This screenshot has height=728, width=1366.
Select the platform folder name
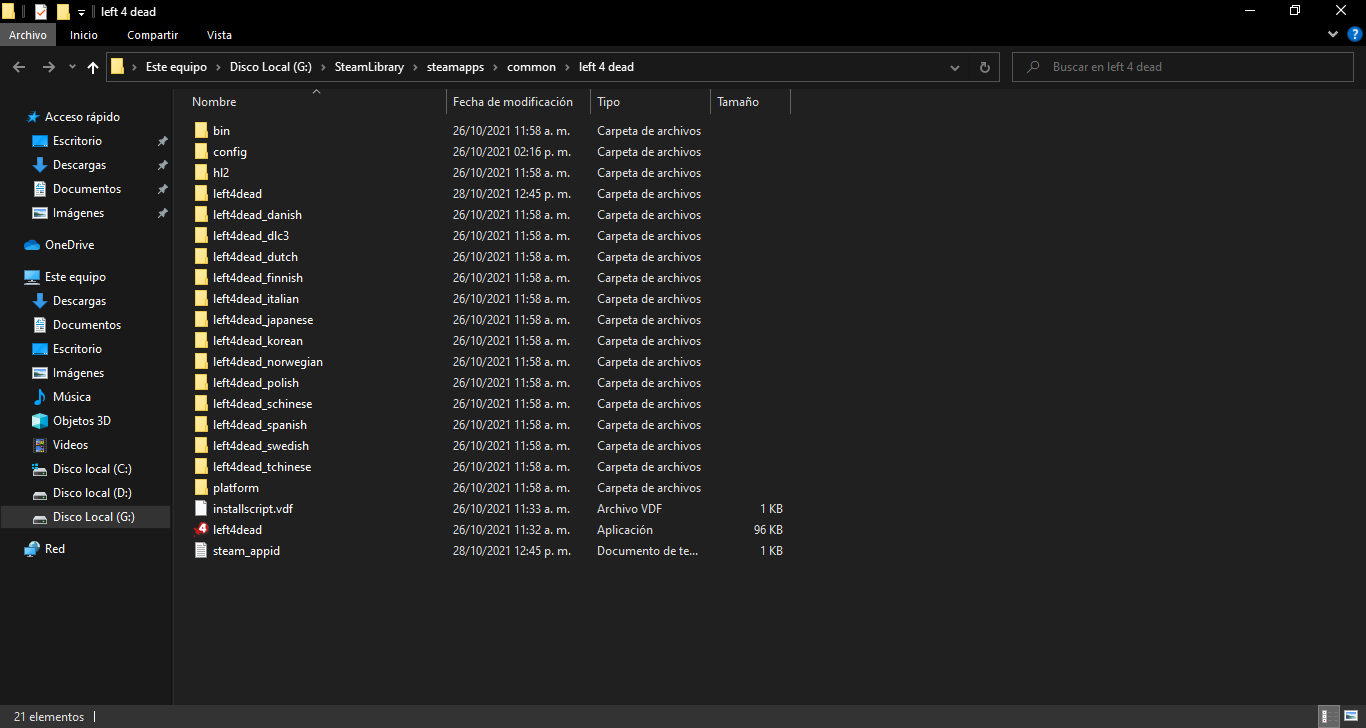click(x=236, y=488)
